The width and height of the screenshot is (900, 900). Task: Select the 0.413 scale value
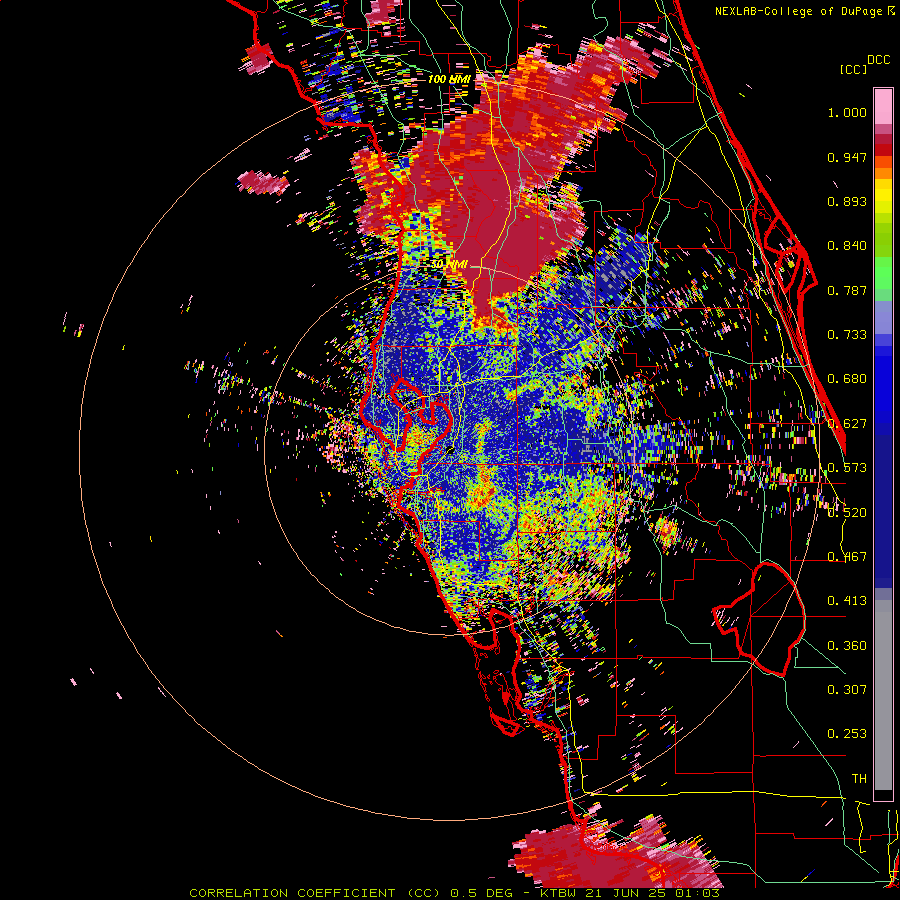tap(847, 601)
